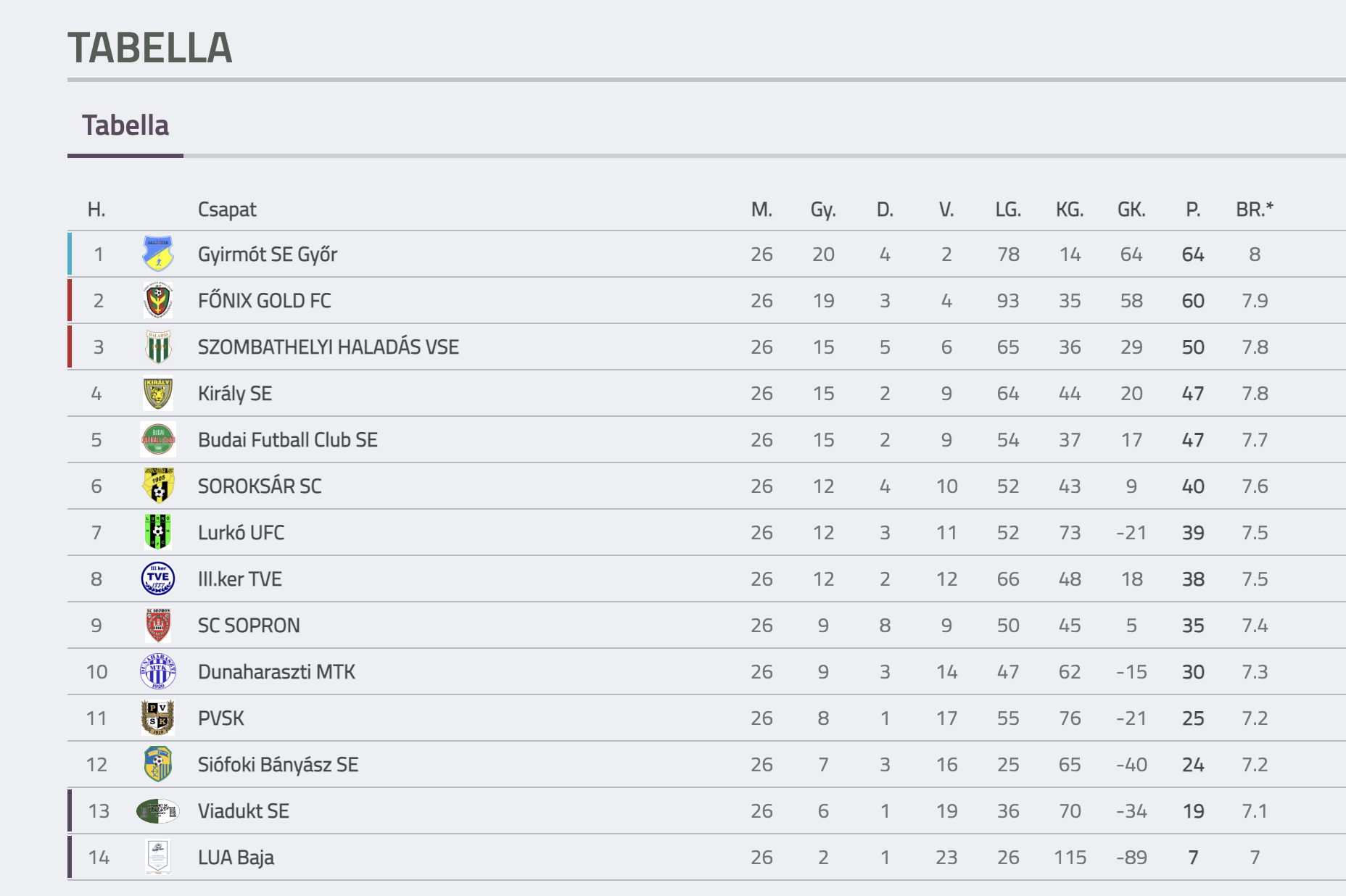Click the BR.* column header
The width and height of the screenshot is (1346, 896).
tap(1255, 210)
